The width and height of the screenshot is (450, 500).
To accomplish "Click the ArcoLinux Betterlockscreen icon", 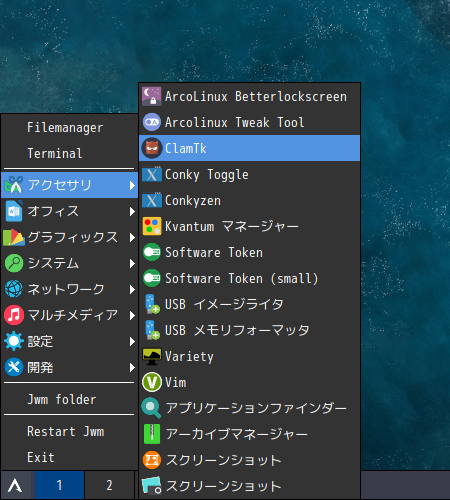I will [152, 96].
